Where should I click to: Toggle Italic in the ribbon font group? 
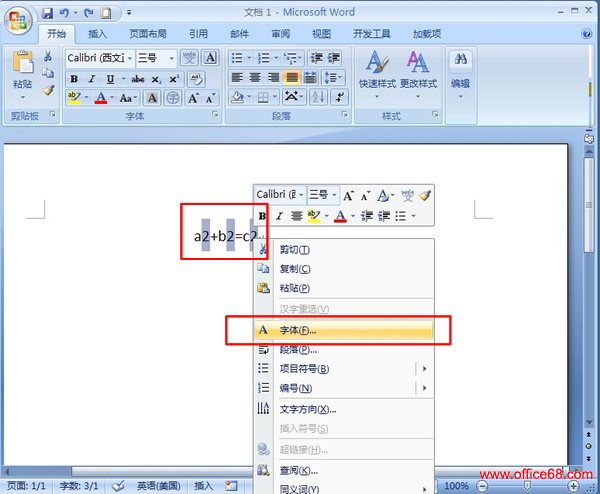coord(91,79)
